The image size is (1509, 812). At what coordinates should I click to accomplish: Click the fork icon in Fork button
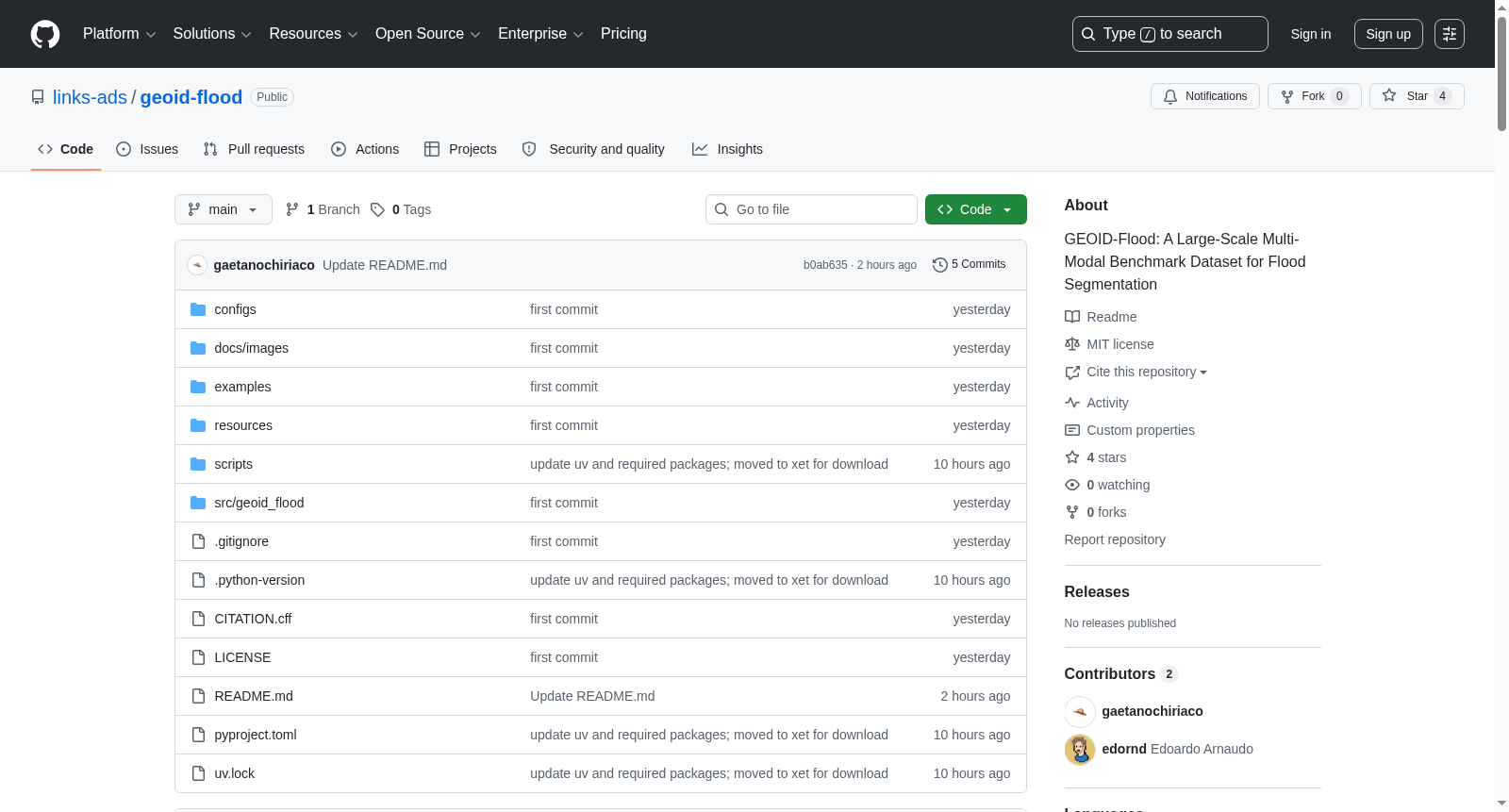pos(1287,96)
